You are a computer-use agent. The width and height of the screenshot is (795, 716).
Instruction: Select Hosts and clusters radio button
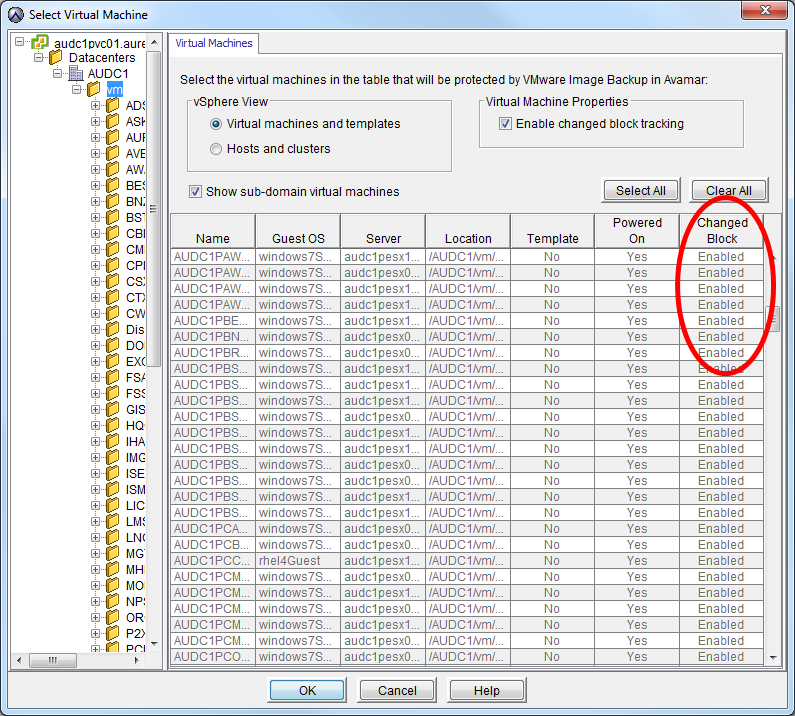pyautogui.click(x=216, y=149)
